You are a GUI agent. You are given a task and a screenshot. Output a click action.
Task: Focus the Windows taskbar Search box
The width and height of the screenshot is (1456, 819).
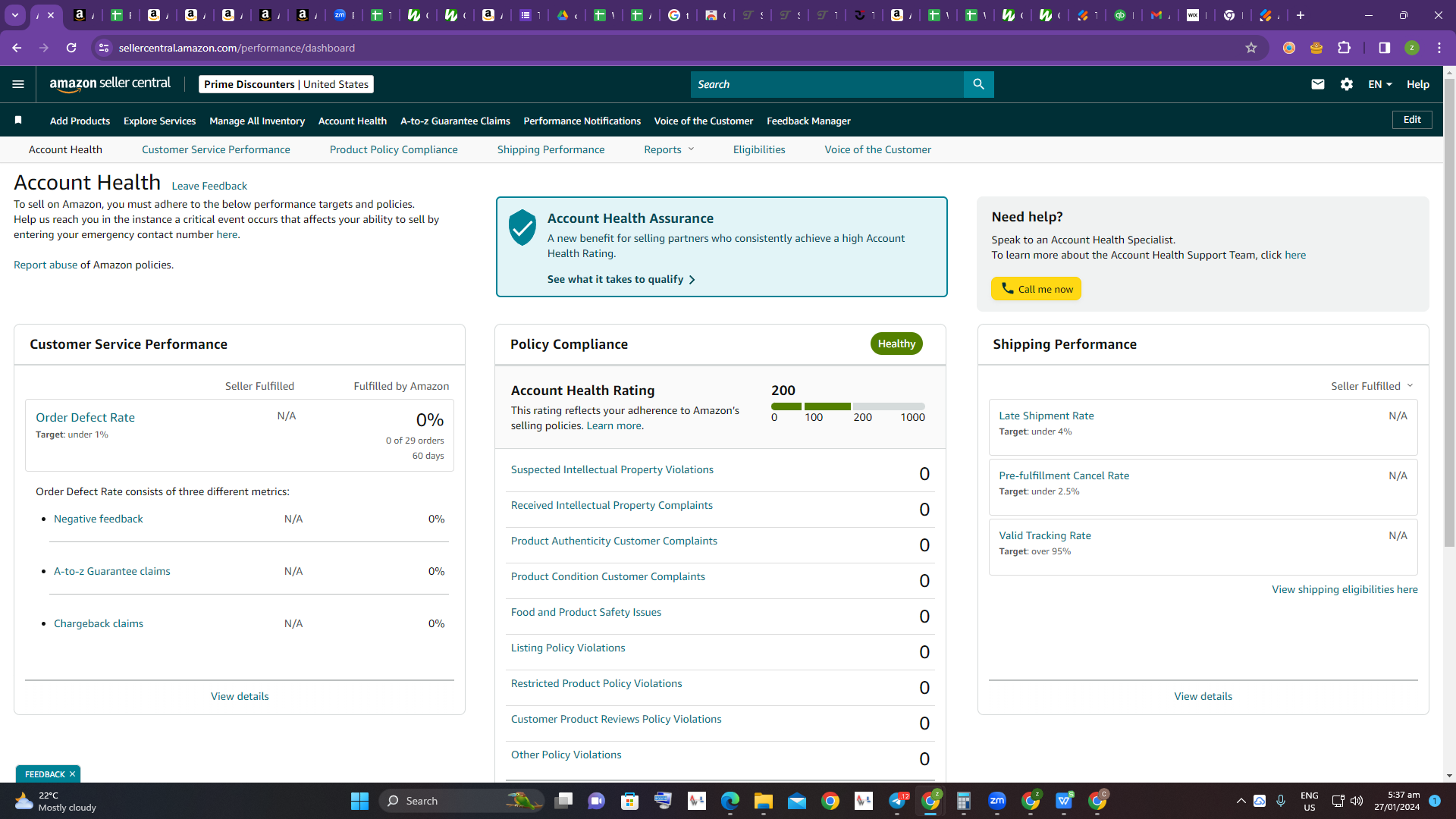click(463, 801)
